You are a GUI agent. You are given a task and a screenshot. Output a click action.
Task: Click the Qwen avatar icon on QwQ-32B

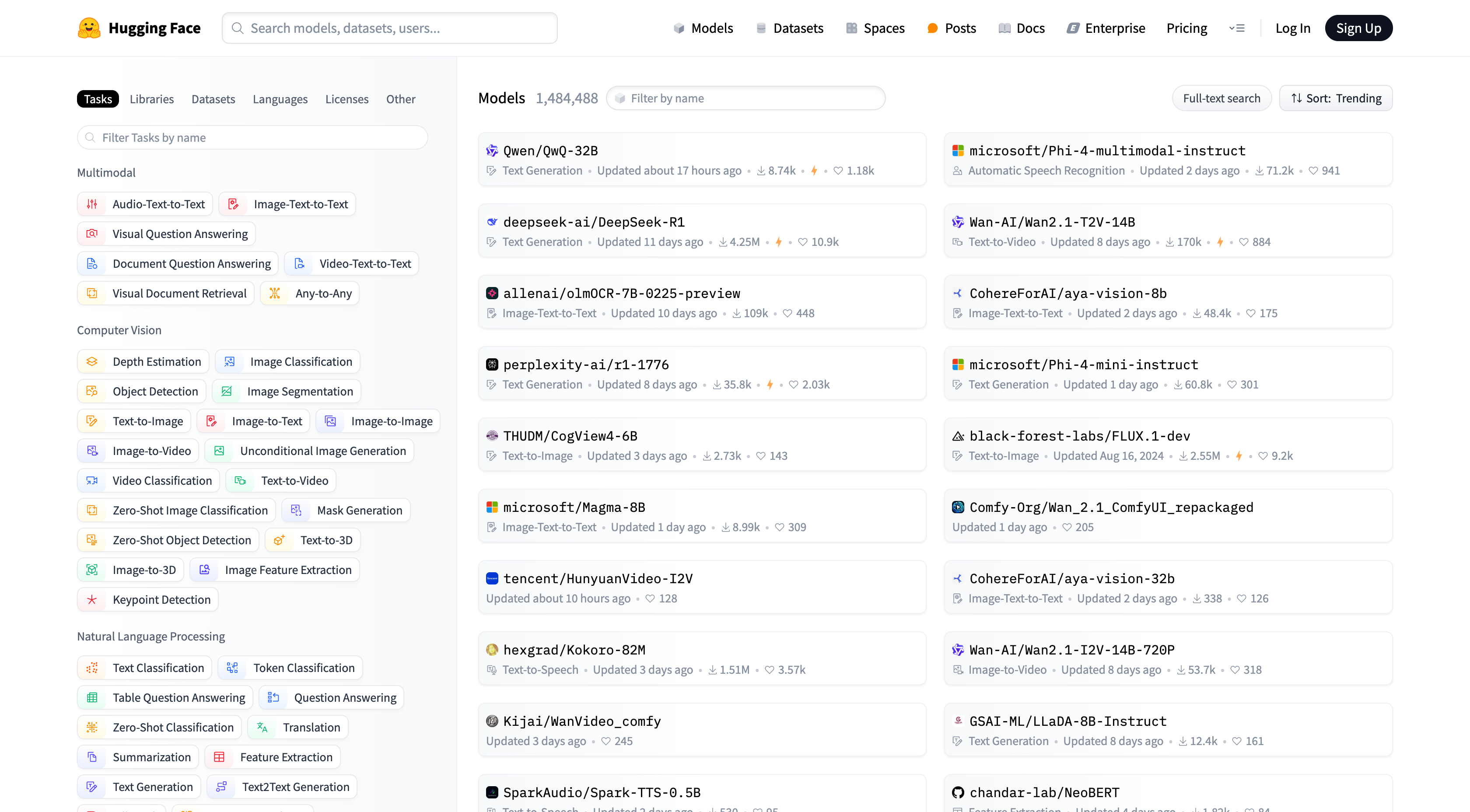coord(491,150)
